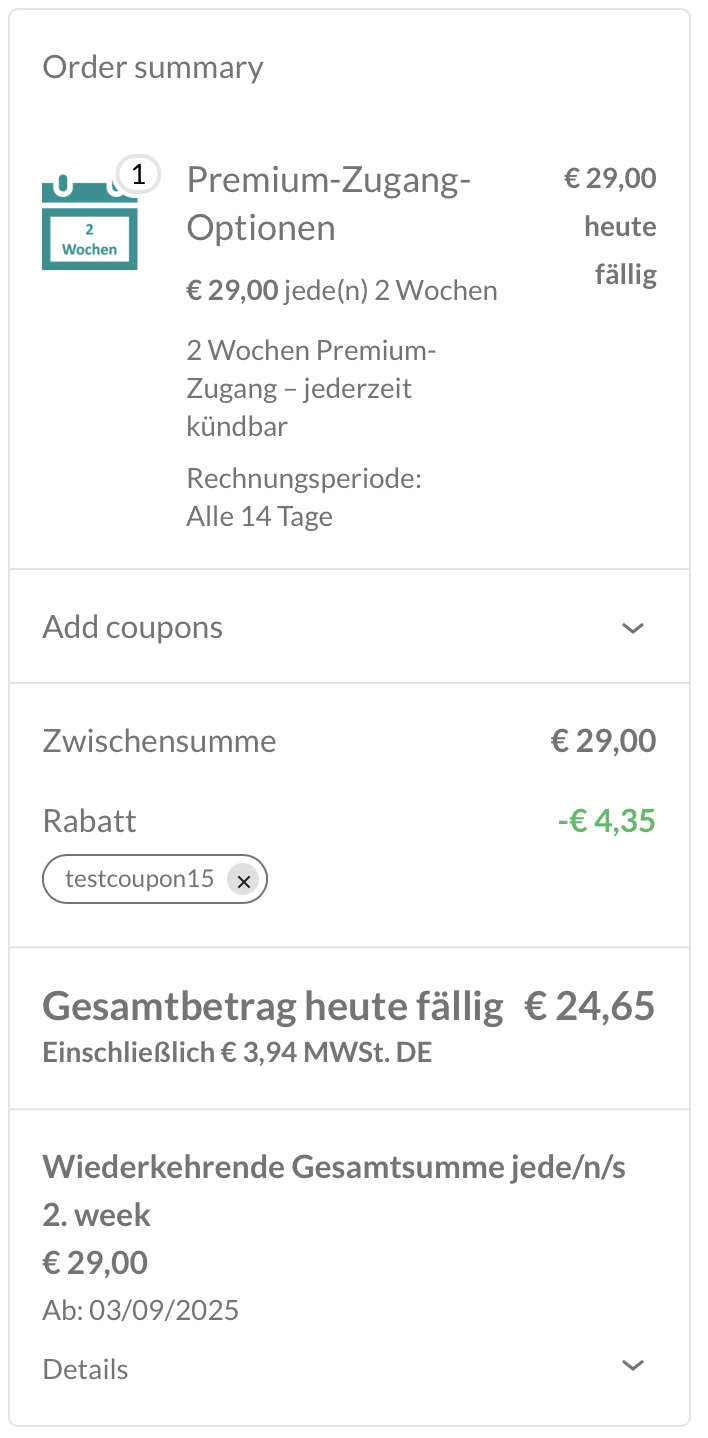Click the Rechnungsperiode: Alle 14 Tage text

coord(304,497)
